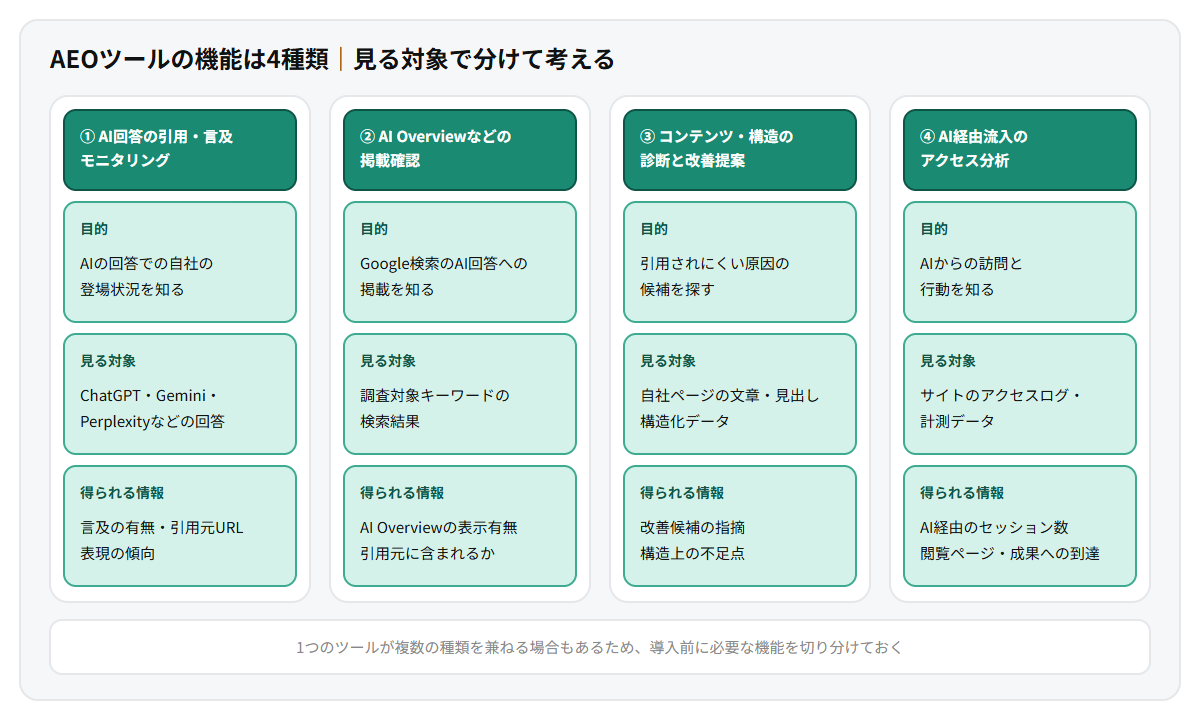Click text '自社ページの文章・見出し構造化データ'

(729, 409)
